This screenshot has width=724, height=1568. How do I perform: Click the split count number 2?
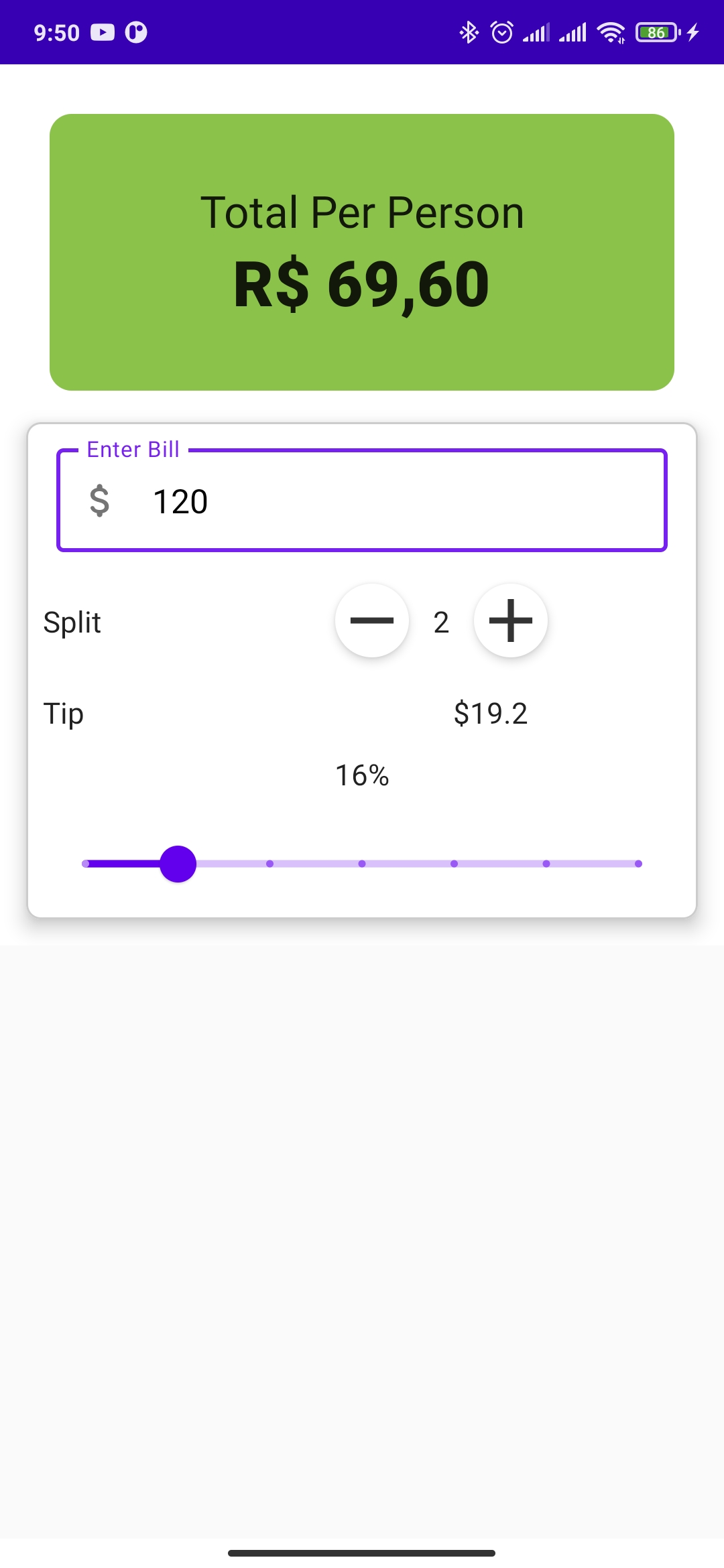[x=441, y=621]
